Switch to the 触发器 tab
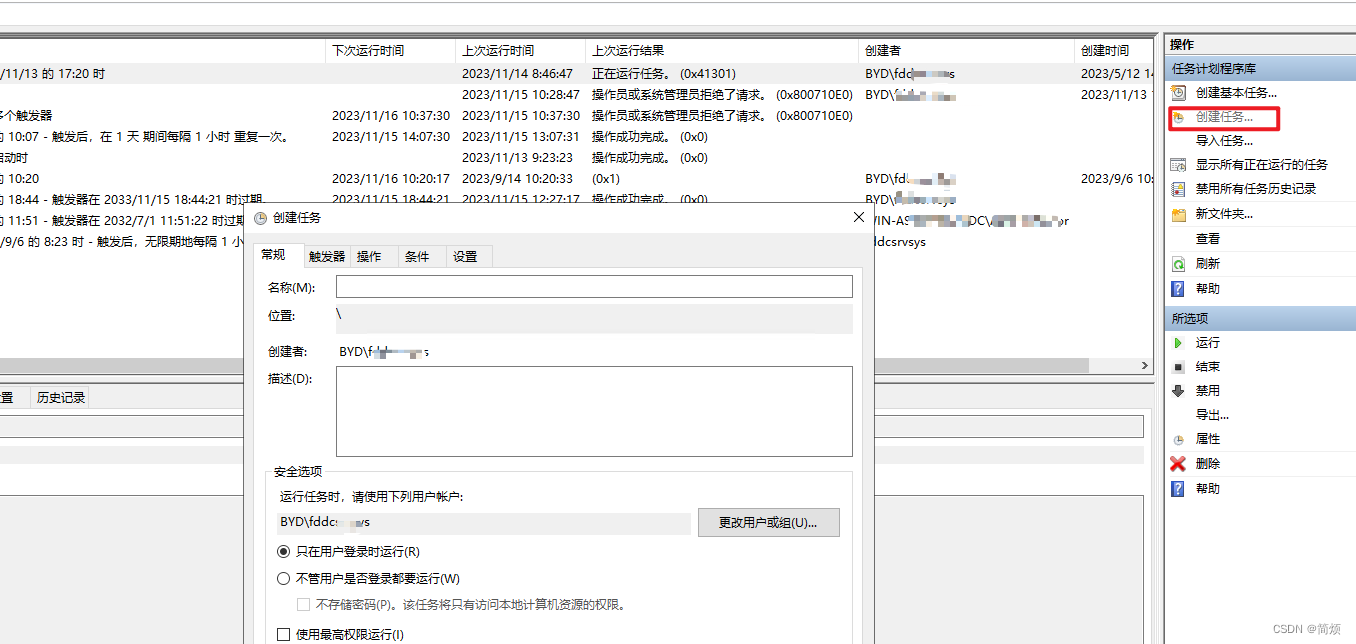The width and height of the screenshot is (1356, 644). coord(327,257)
